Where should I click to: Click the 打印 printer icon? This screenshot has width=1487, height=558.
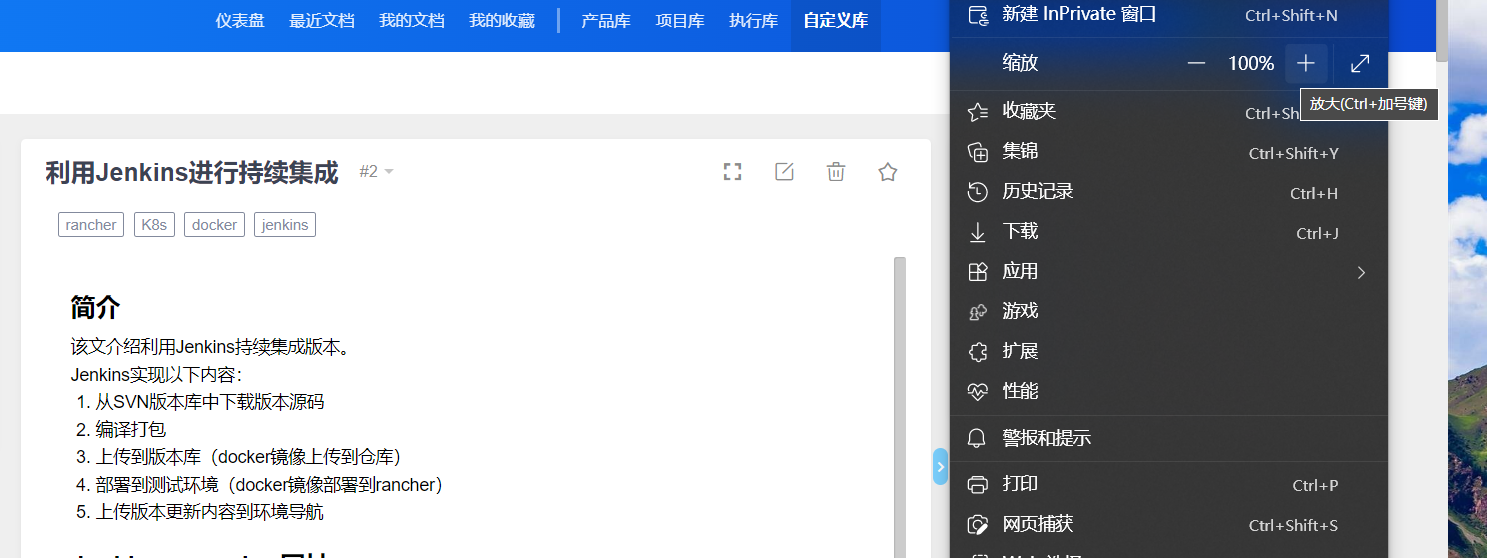pos(978,485)
